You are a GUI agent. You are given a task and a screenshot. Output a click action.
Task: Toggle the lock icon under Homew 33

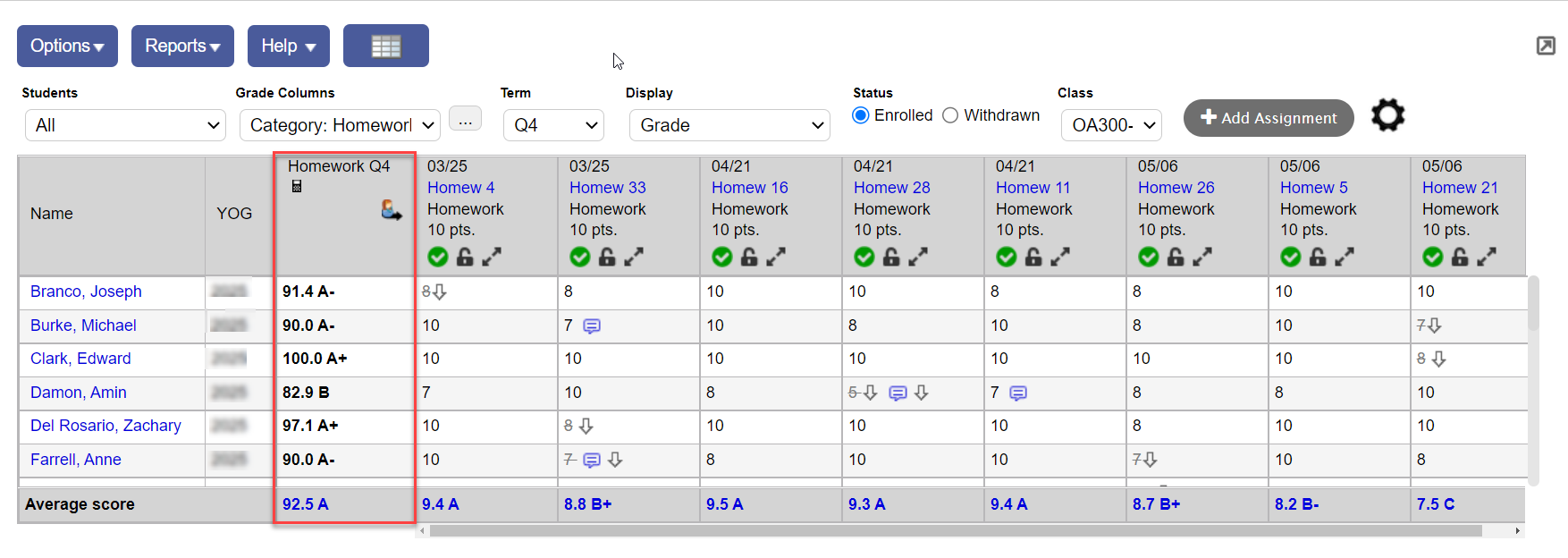click(x=607, y=257)
